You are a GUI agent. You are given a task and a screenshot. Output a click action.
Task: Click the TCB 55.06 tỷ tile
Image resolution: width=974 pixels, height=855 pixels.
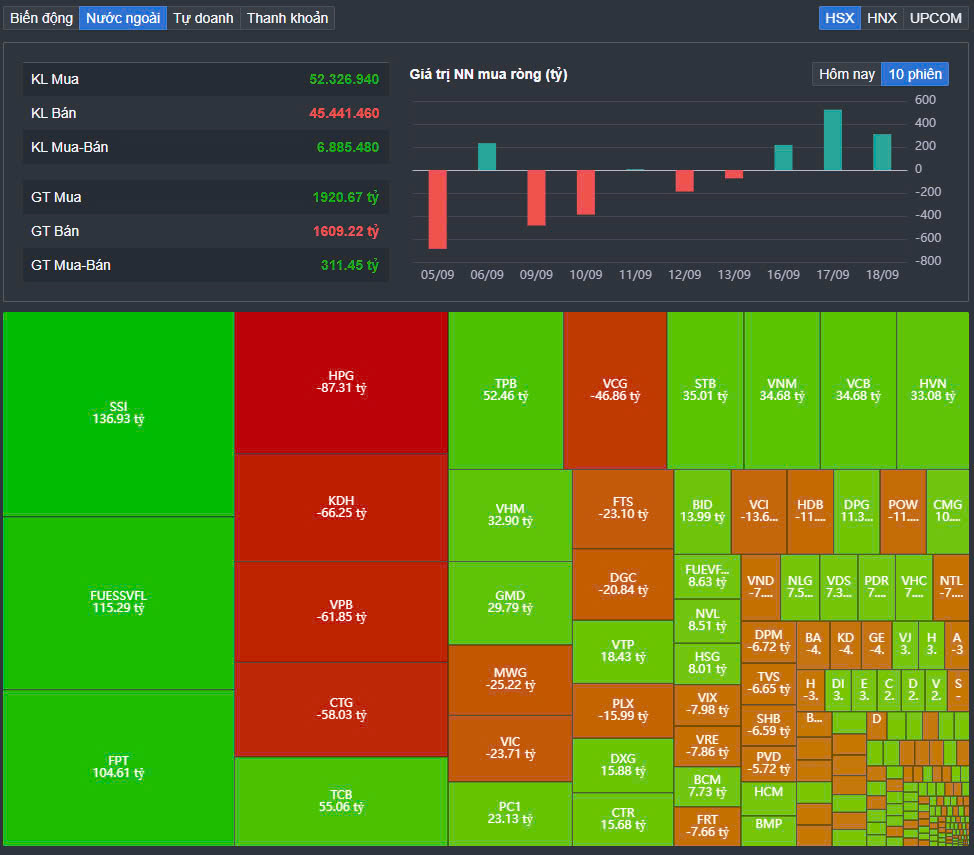(341, 801)
